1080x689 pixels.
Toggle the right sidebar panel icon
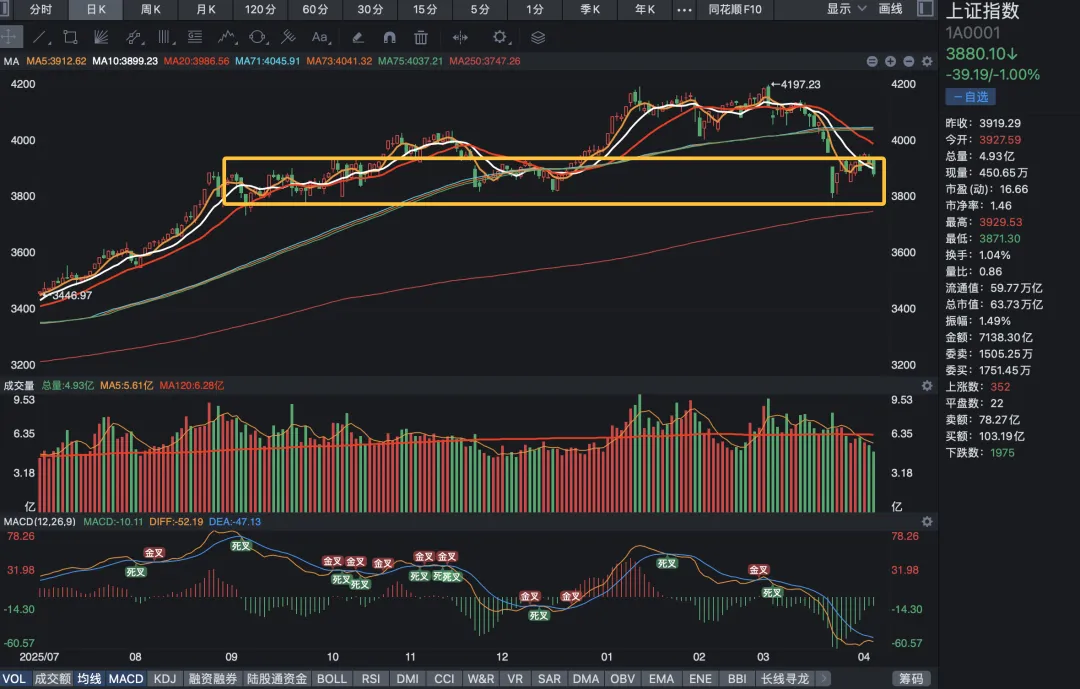(x=926, y=9)
